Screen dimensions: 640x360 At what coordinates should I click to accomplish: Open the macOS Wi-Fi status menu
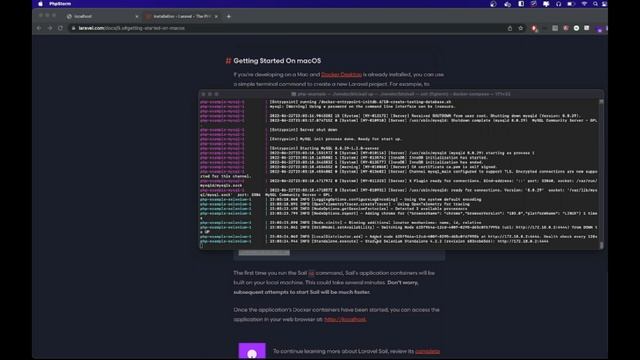[x=584, y=4]
